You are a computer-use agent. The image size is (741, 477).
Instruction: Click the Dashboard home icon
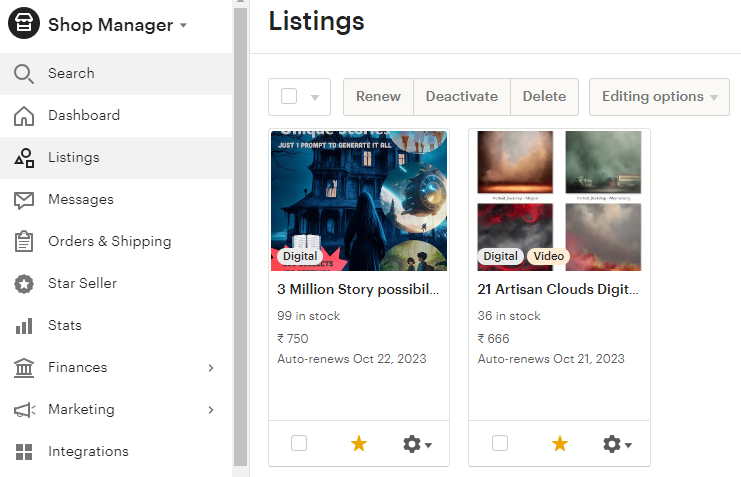pos(24,116)
